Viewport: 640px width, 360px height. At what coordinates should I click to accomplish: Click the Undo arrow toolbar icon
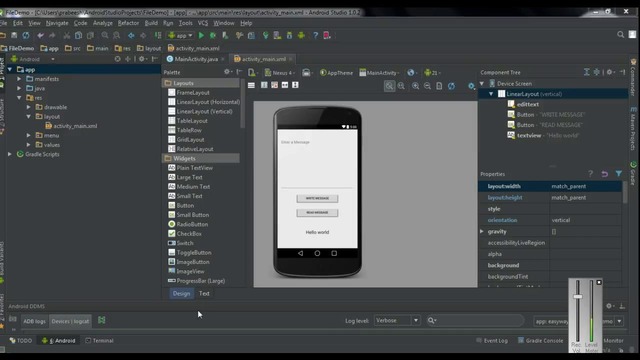pos(40,36)
